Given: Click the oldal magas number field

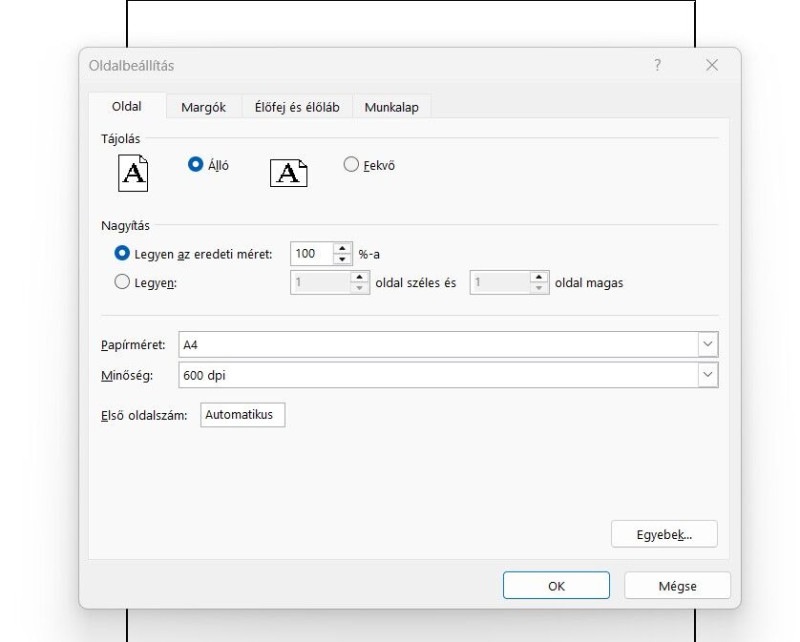Looking at the screenshot, I should tap(500, 282).
